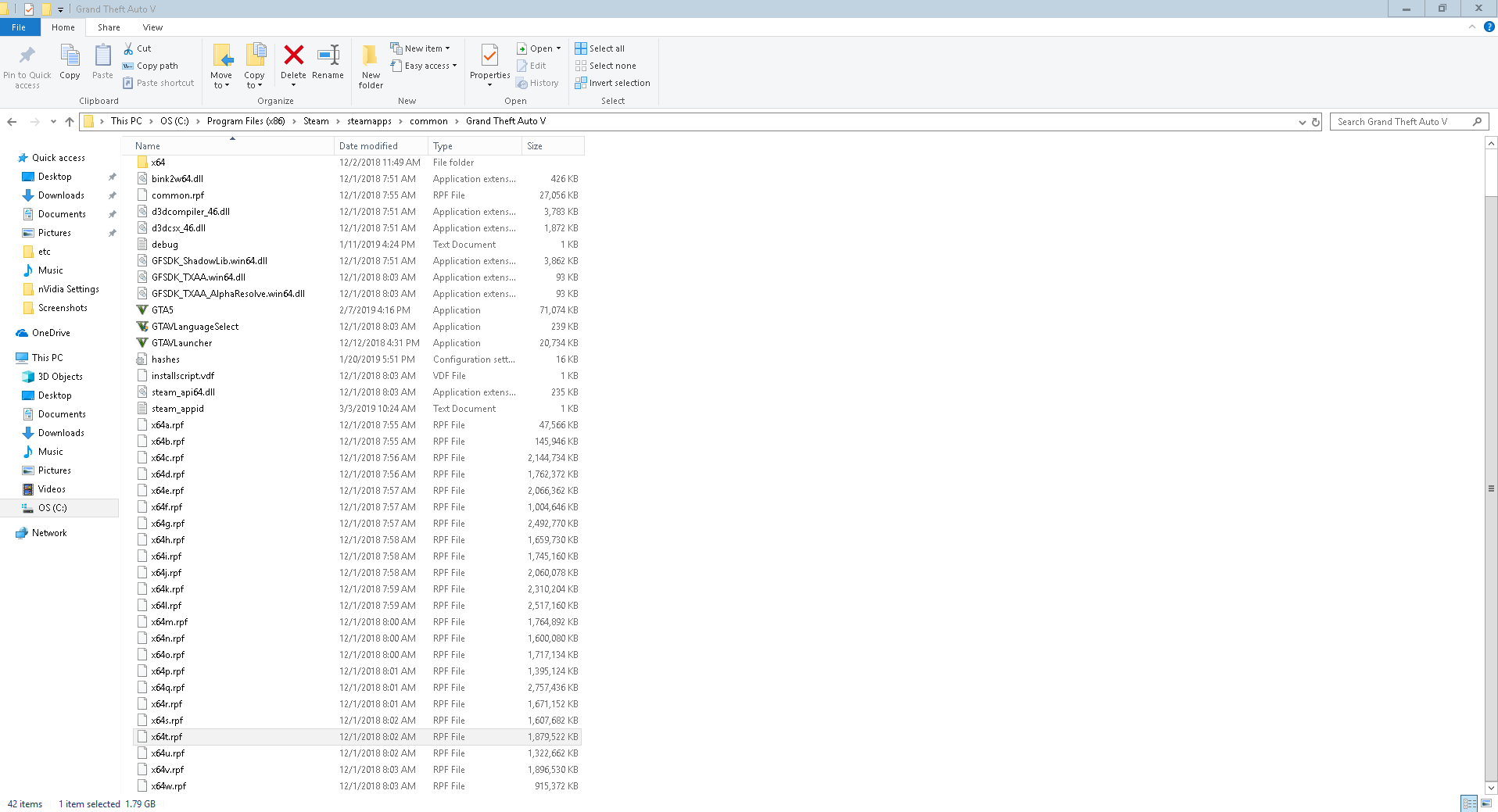1498x812 pixels.
Task: Select the GTAVLanguageSelect application
Action: (357, 327)
